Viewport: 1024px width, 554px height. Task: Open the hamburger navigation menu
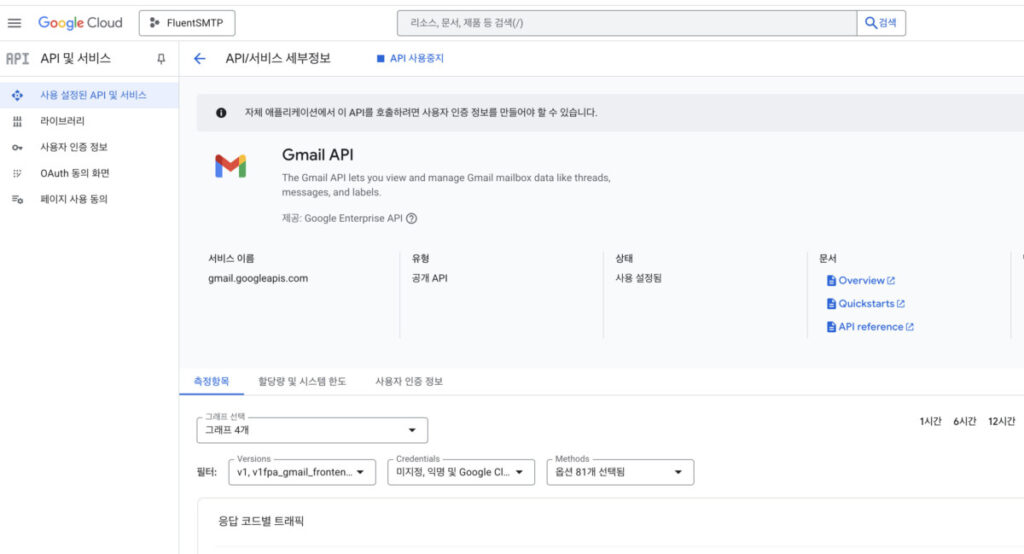click(14, 23)
